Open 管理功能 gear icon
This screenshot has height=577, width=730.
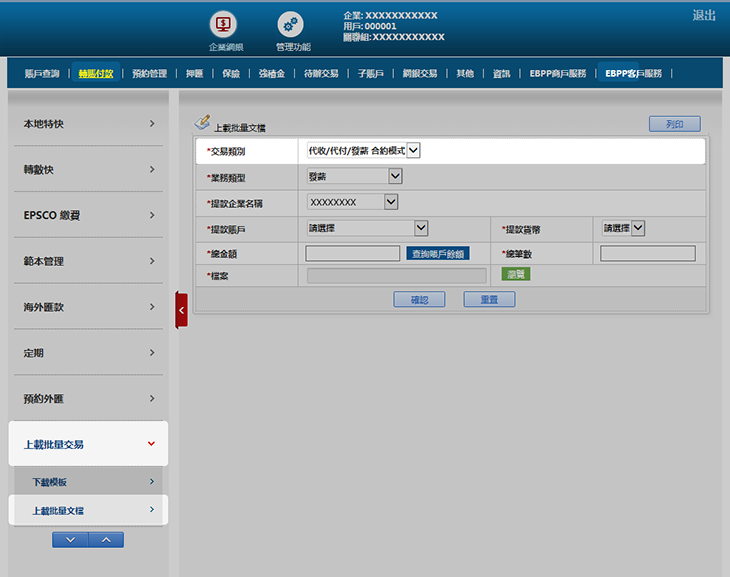(291, 24)
